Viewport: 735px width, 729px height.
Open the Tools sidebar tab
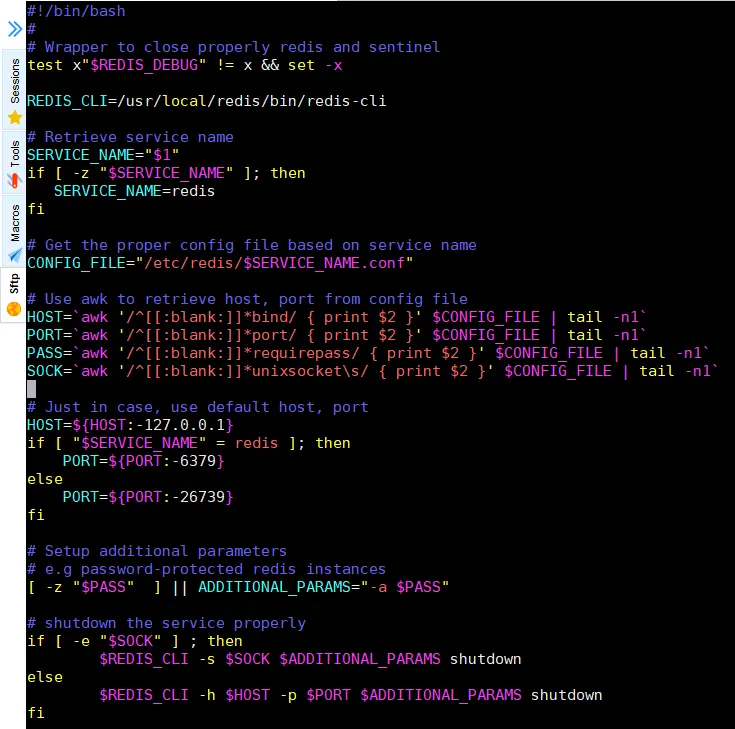[15, 163]
